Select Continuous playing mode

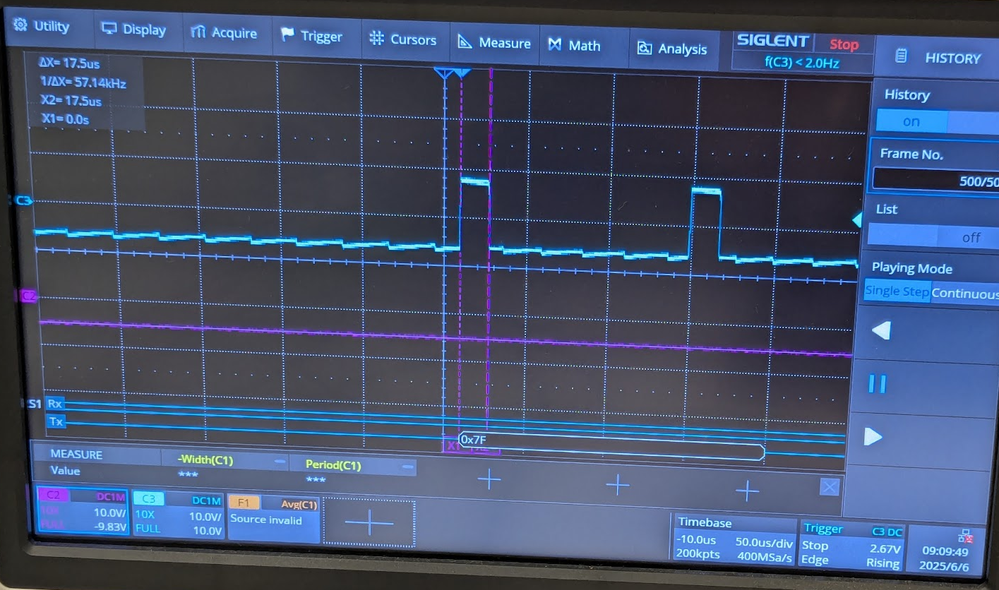tap(965, 293)
